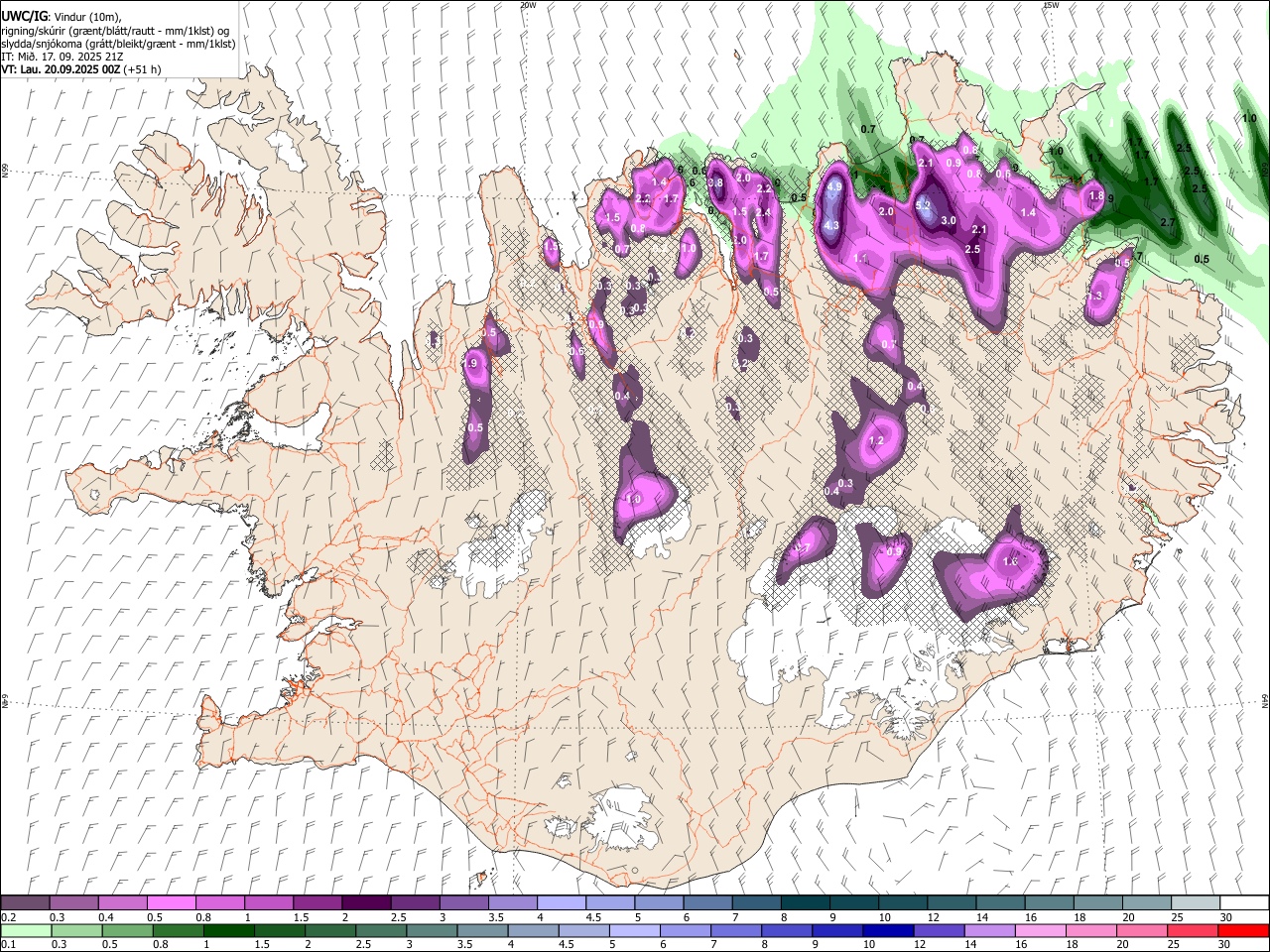This screenshot has width=1270, height=952.
Task: Select the light pink 16–18 rain legend swatch
Action: 1040,931
